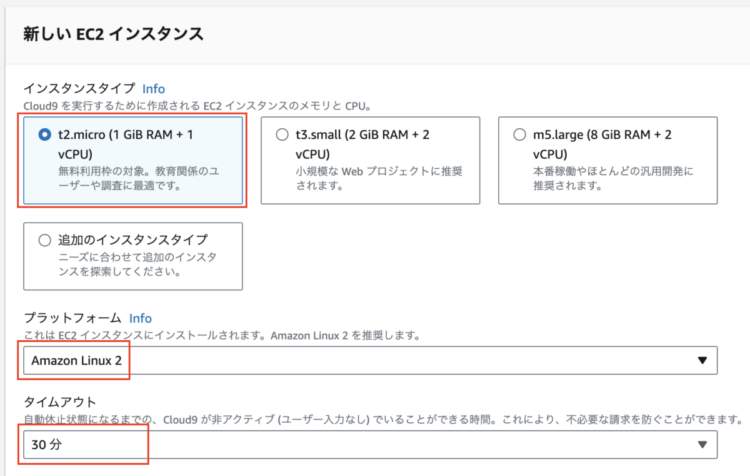The height and width of the screenshot is (476, 750).
Task: Click the 新しい EC2 インスタンス heading
Action: click(113, 34)
